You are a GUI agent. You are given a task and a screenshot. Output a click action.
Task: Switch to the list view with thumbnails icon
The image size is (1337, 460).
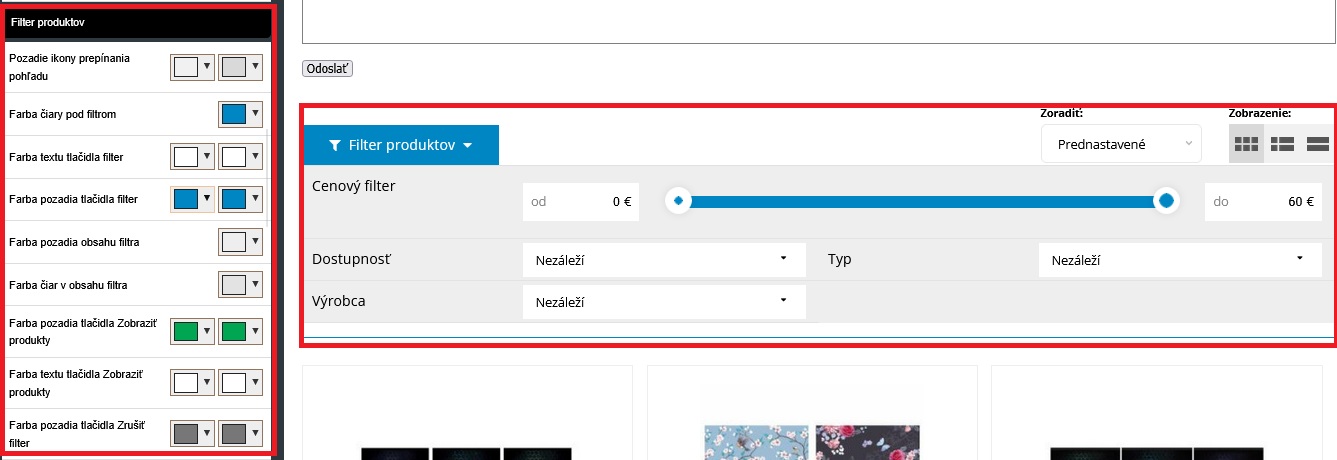click(1282, 144)
